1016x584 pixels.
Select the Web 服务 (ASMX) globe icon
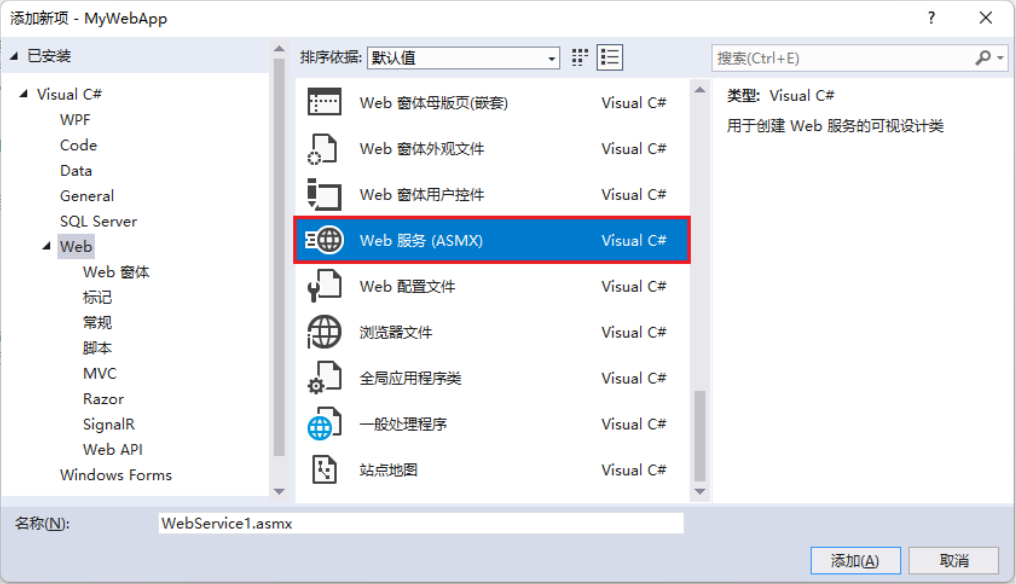point(324,240)
